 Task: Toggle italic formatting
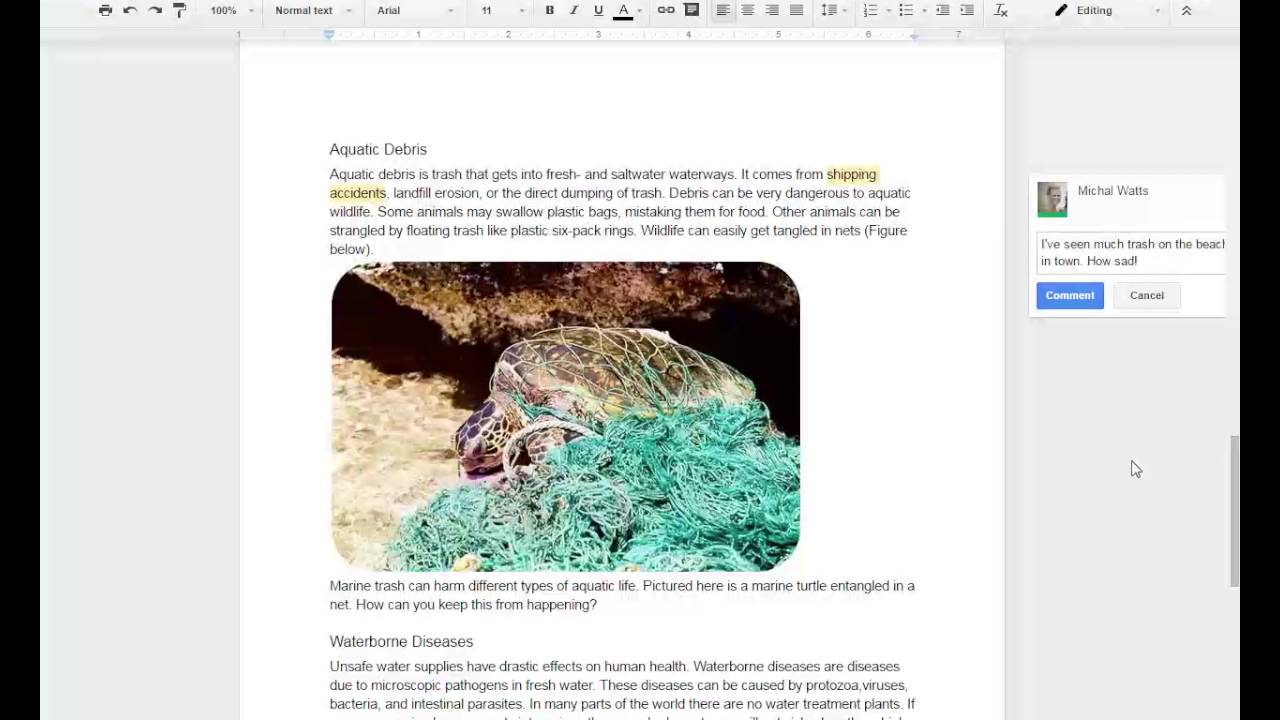[x=574, y=10]
